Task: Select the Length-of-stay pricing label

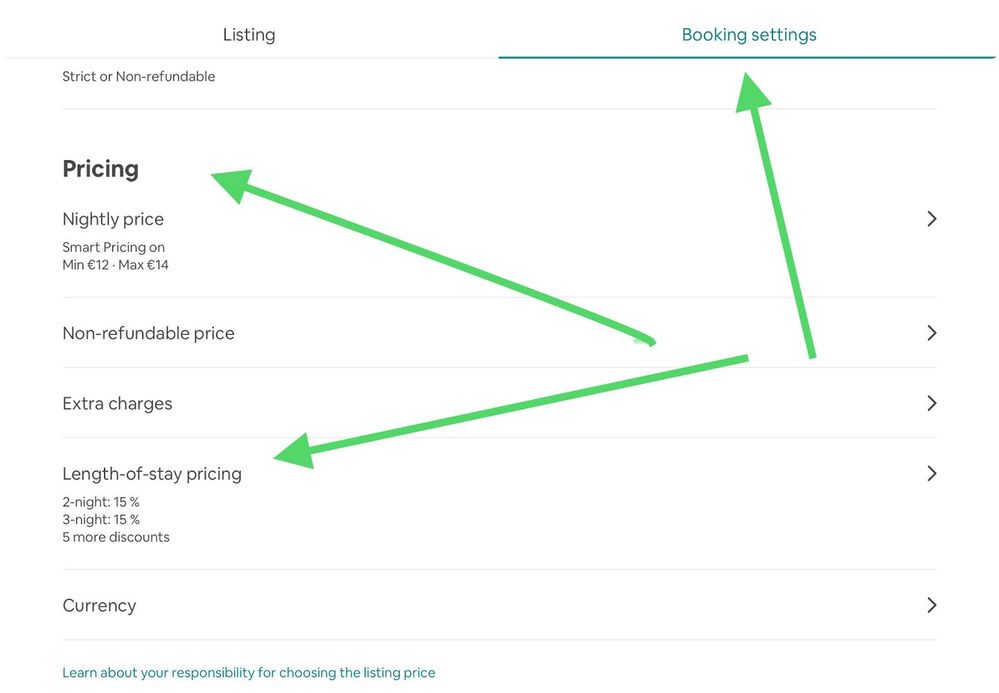Action: point(152,473)
